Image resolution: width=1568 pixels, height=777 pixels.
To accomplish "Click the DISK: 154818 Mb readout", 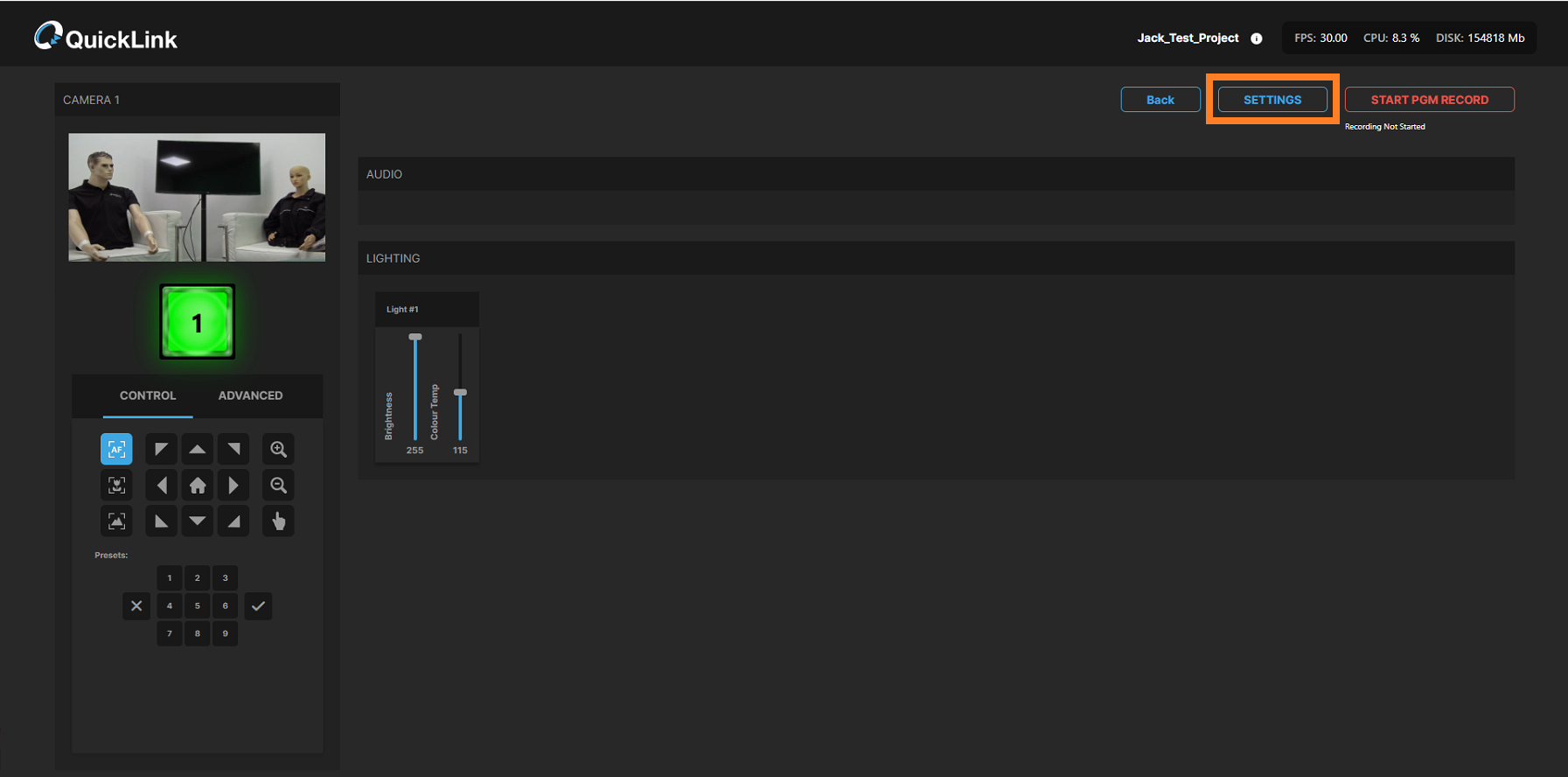I will 1480,38.
